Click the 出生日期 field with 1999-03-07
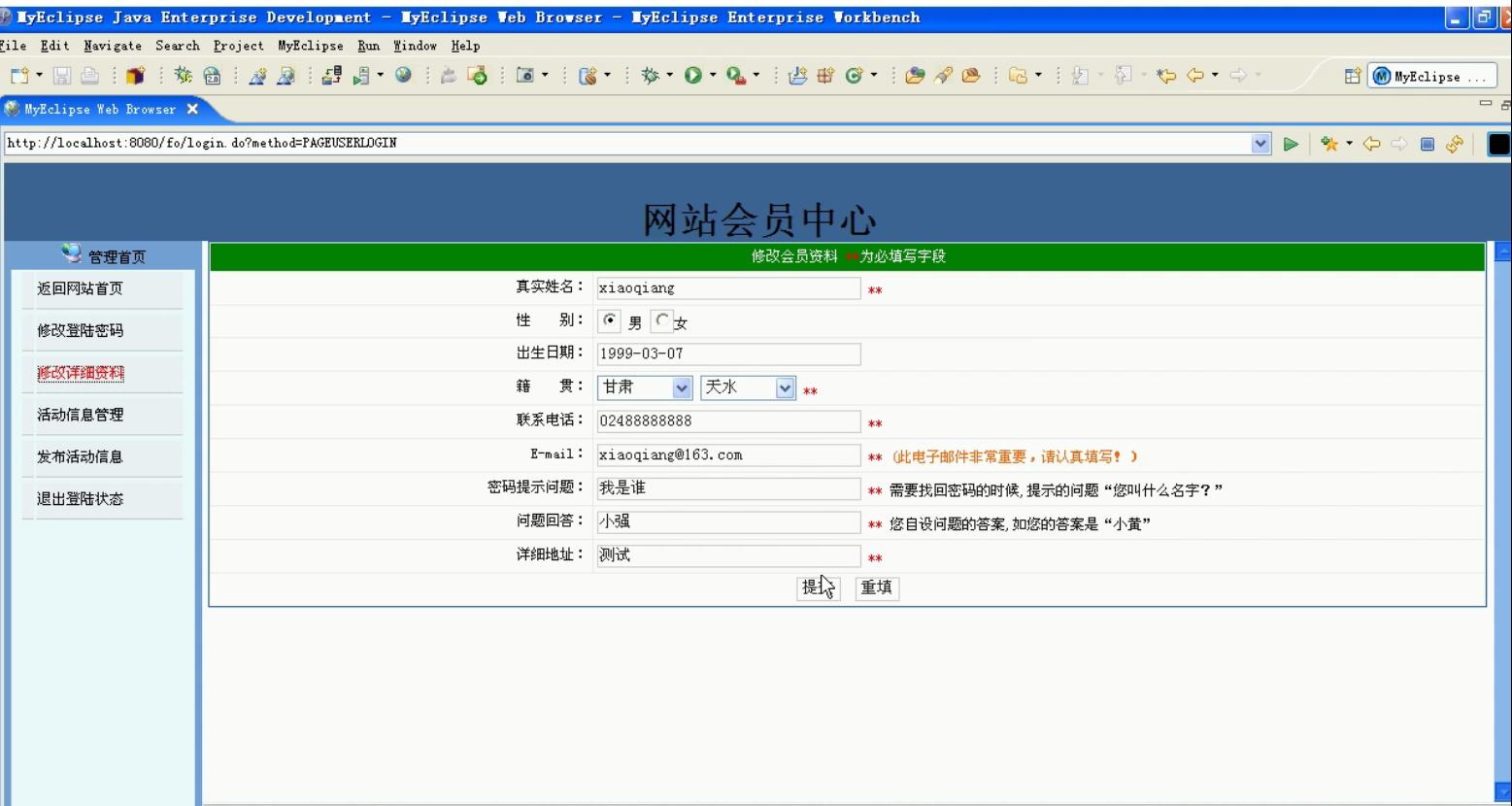The width and height of the screenshot is (1512, 806). [x=728, y=353]
